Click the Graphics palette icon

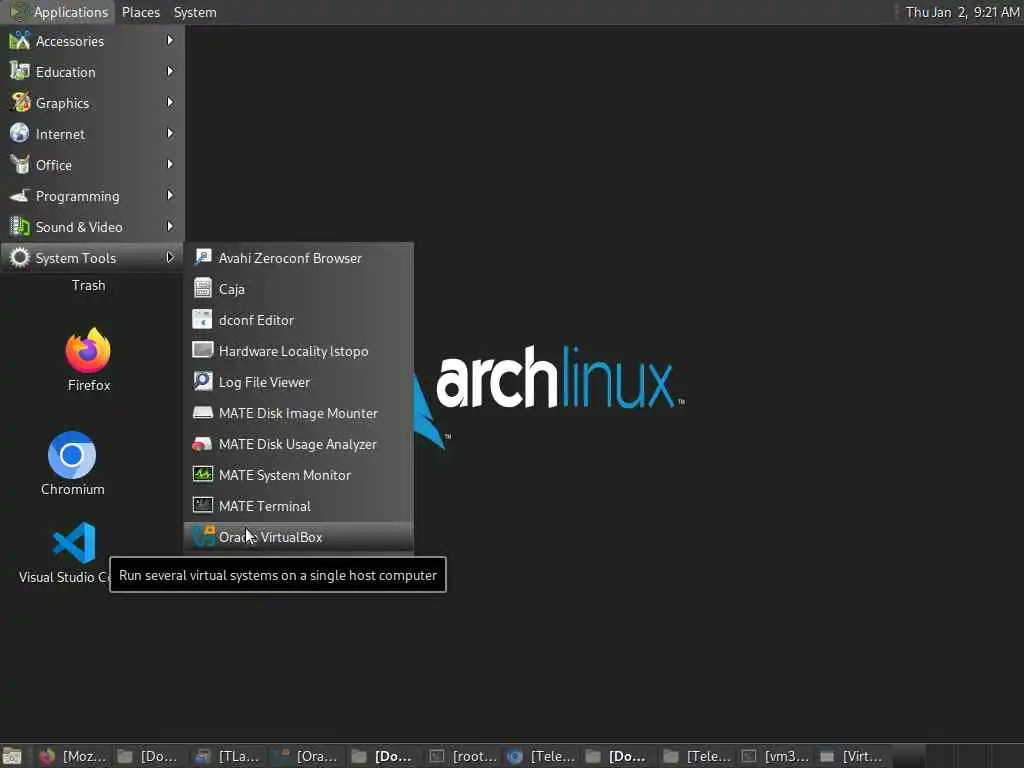pyautogui.click(x=20, y=103)
